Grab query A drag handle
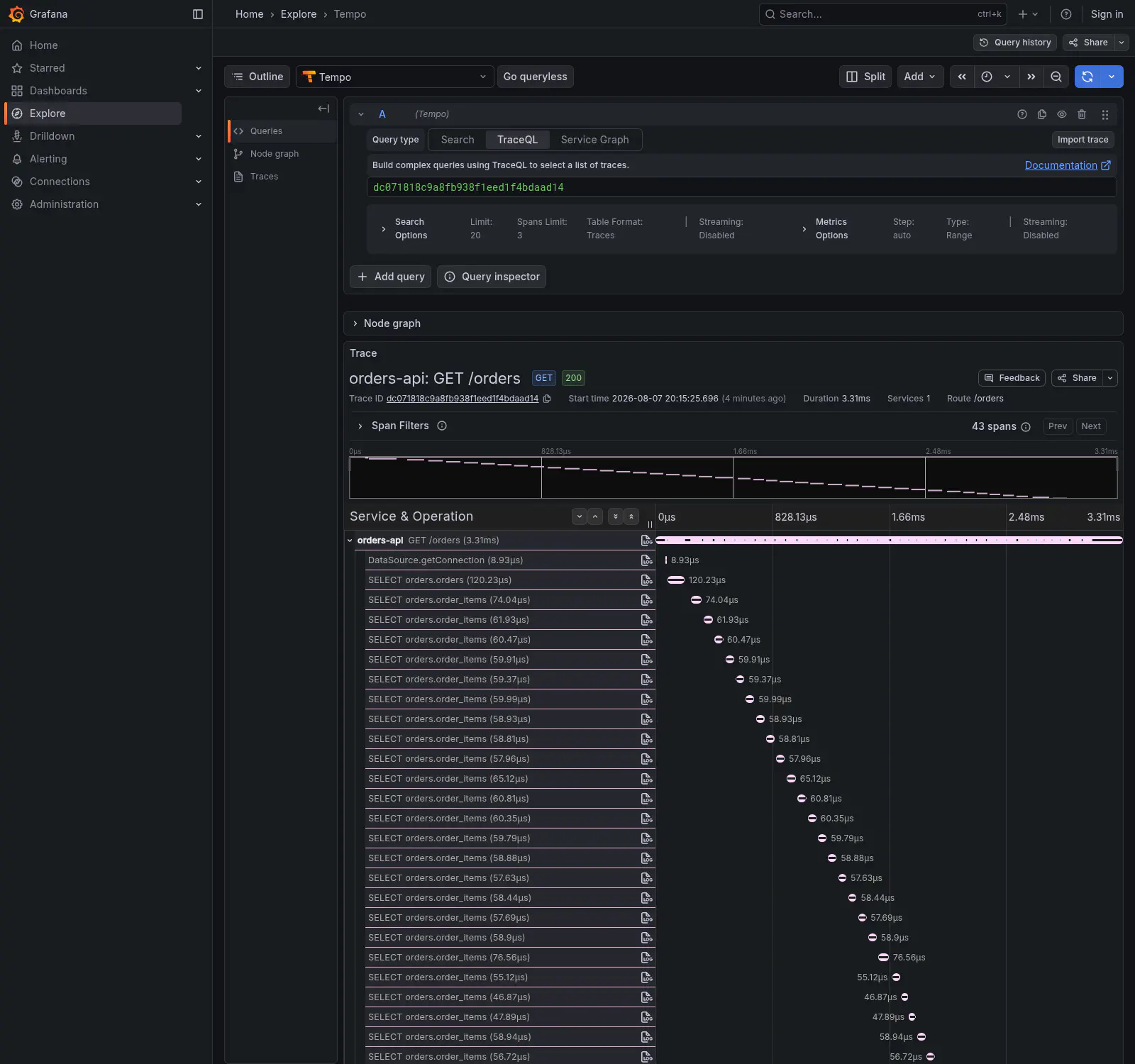The width and height of the screenshot is (1135, 1064). tap(1105, 114)
